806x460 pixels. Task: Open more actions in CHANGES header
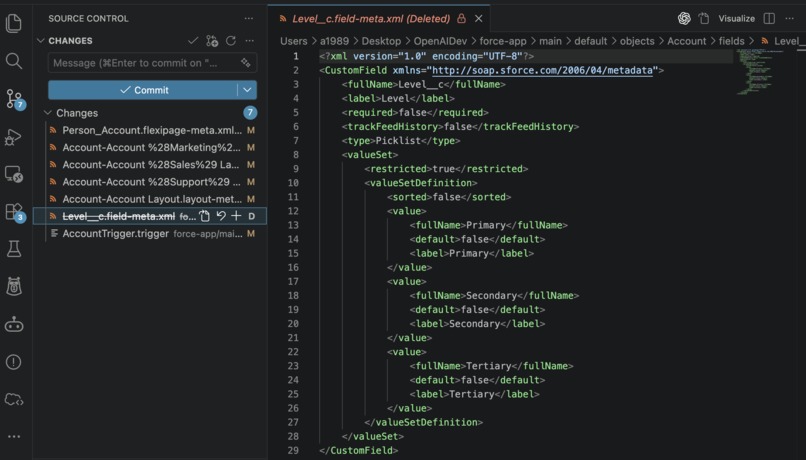click(249, 41)
